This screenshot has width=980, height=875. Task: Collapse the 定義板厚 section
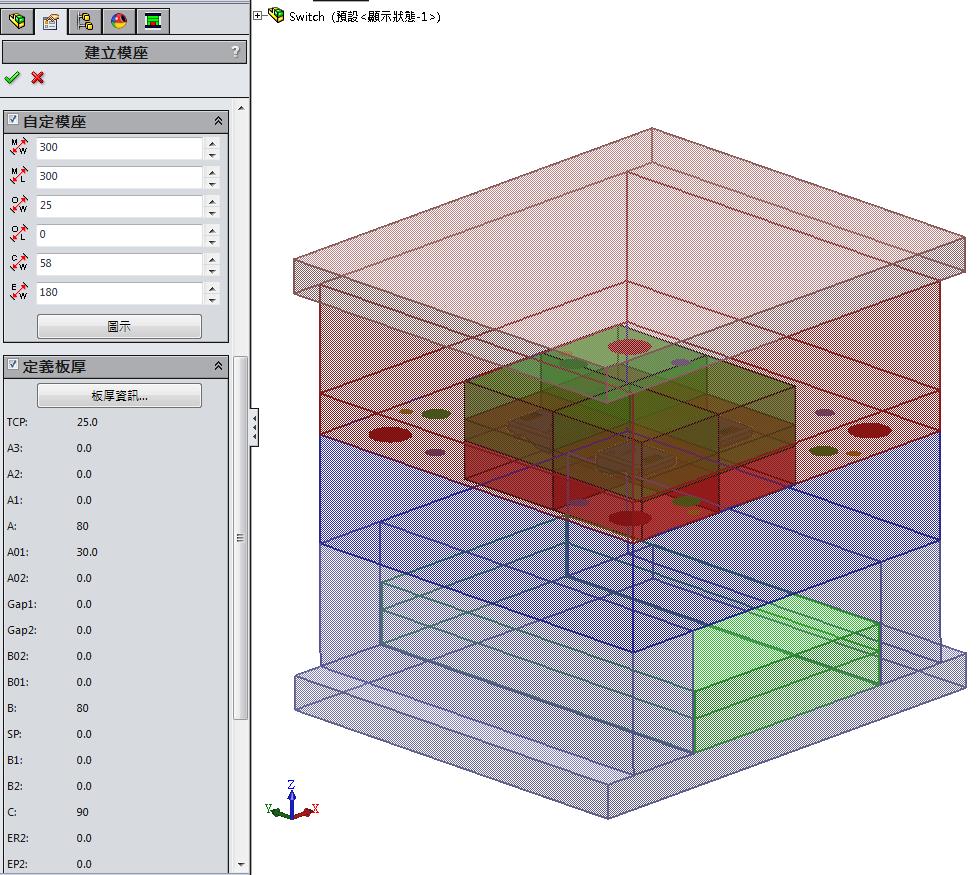point(218,366)
